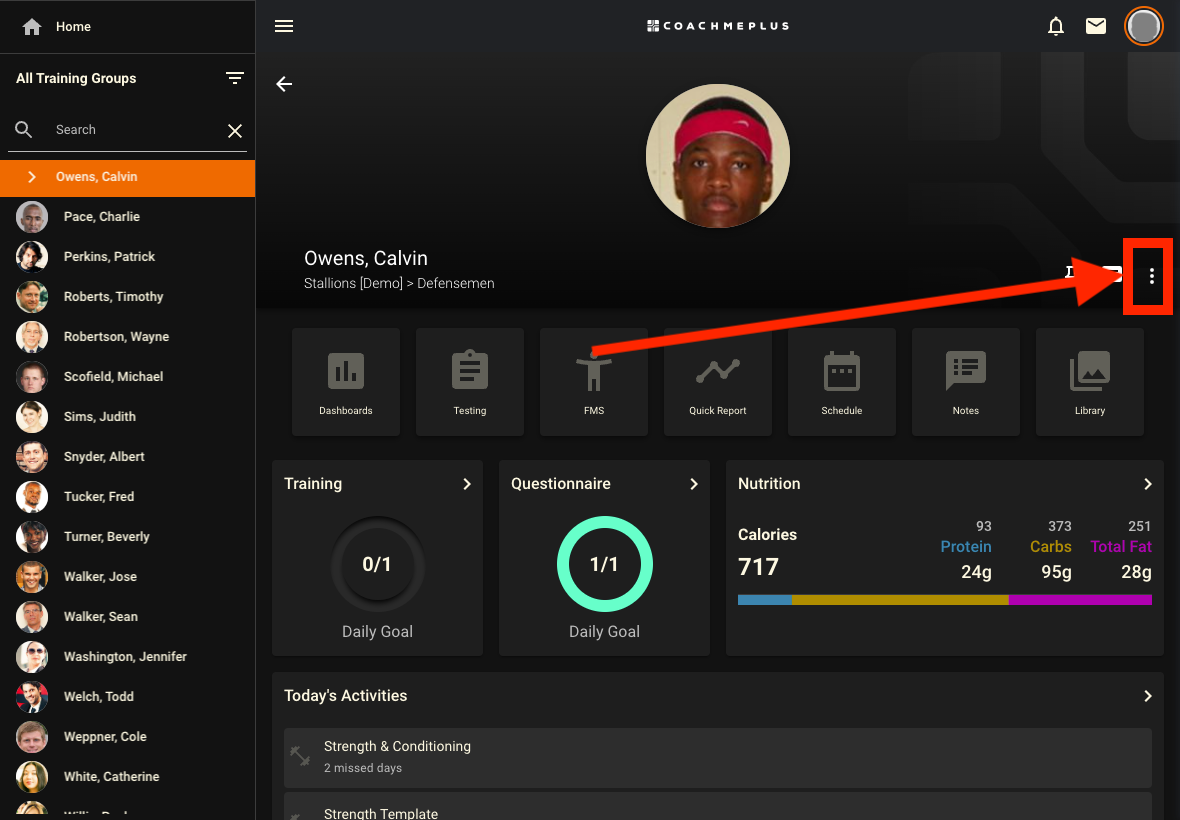Viewport: 1180px width, 820px height.
Task: Clear the athlete search field
Action: coord(235,131)
